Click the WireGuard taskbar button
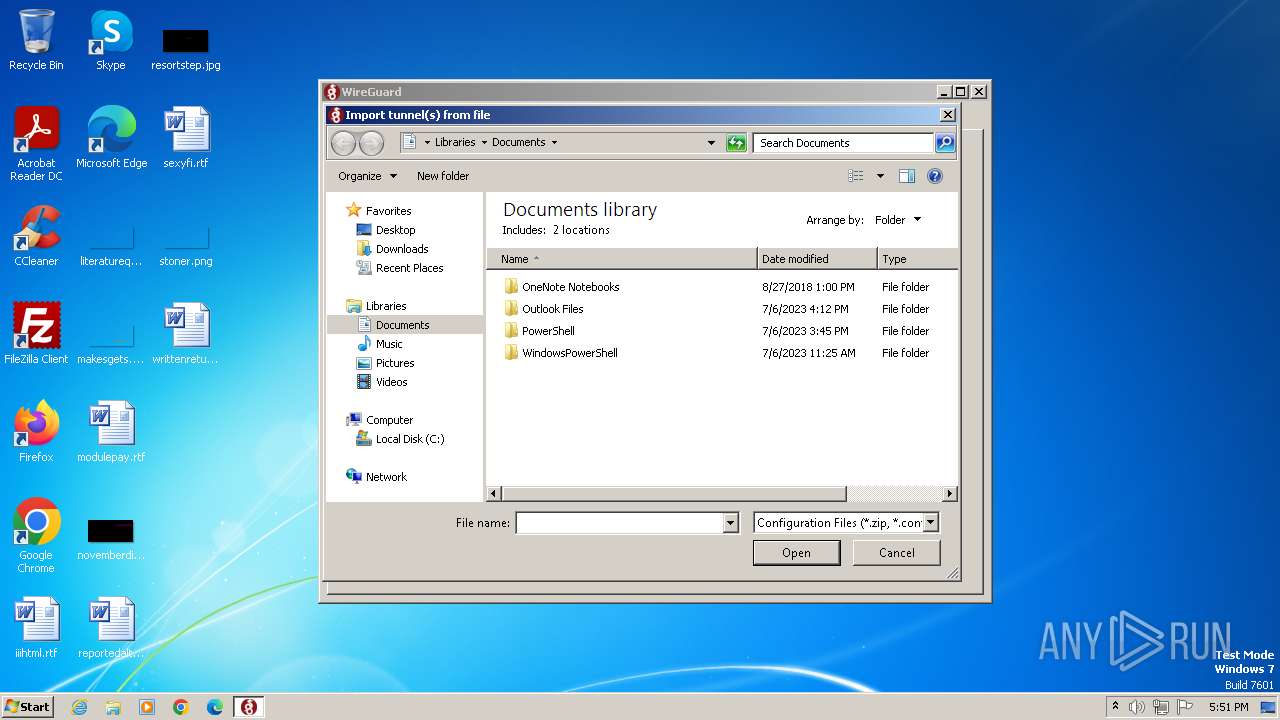This screenshot has width=1280, height=720. pos(249,707)
